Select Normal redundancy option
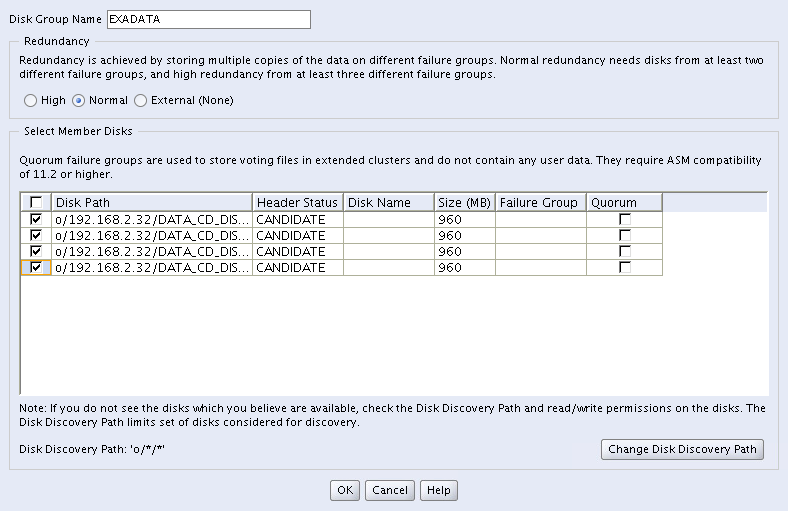This screenshot has width=788, height=511. click(x=79, y=100)
